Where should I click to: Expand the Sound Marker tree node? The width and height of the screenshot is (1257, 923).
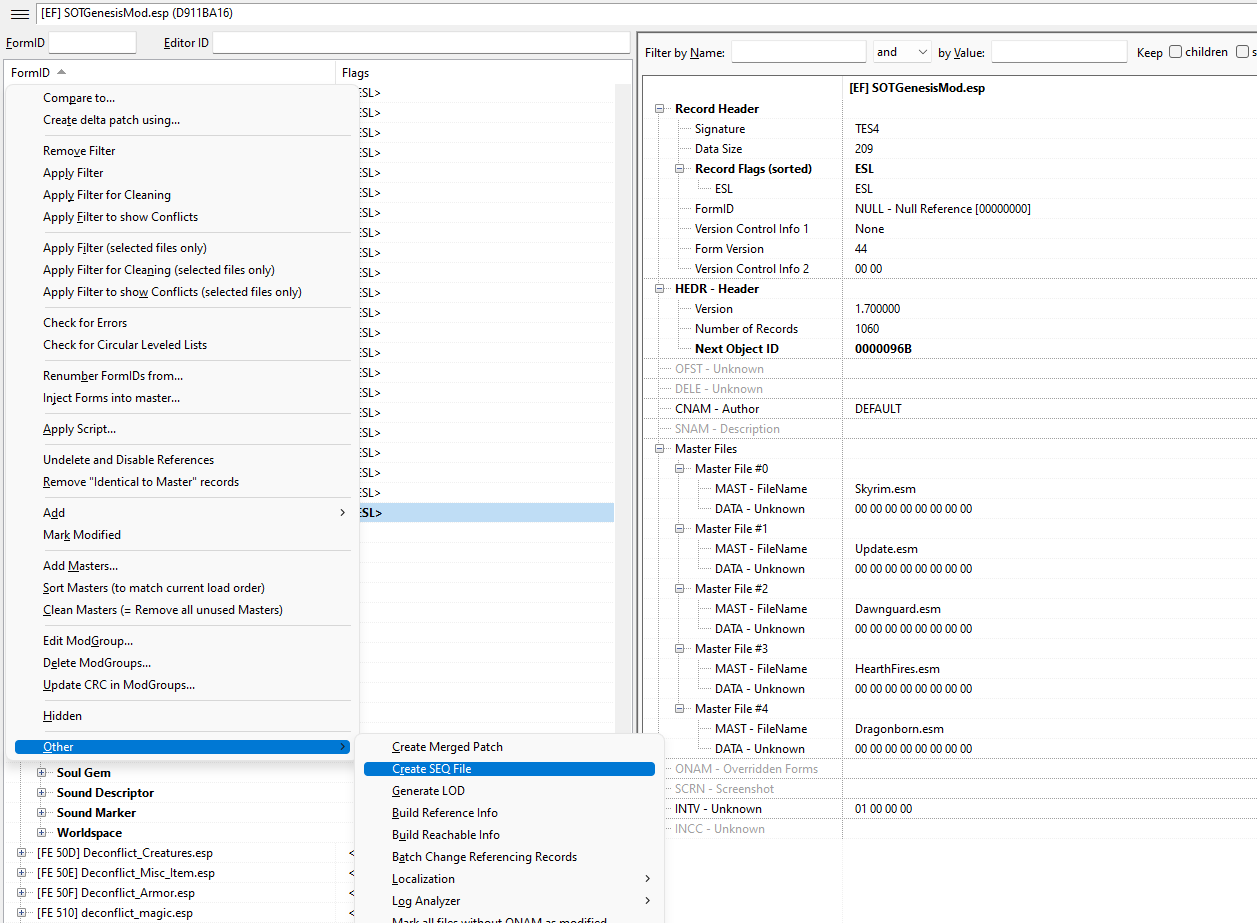[x=42, y=813]
